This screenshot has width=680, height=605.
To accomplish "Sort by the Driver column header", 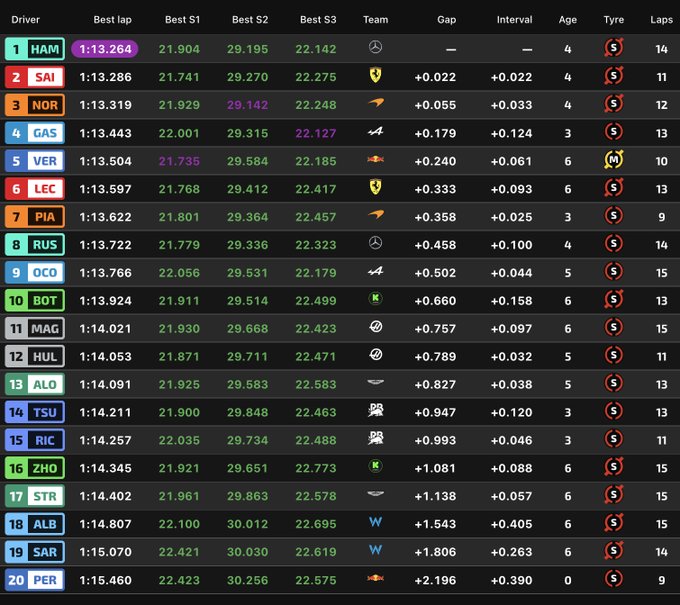I will point(25,20).
